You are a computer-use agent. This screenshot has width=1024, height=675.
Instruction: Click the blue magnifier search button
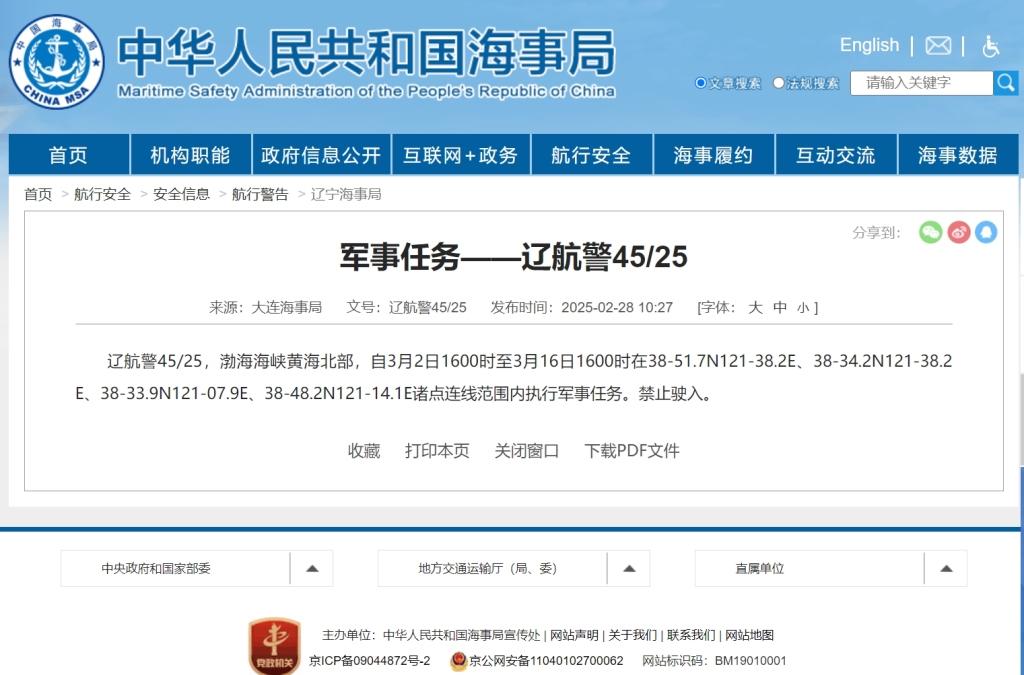pyautogui.click(x=1006, y=83)
